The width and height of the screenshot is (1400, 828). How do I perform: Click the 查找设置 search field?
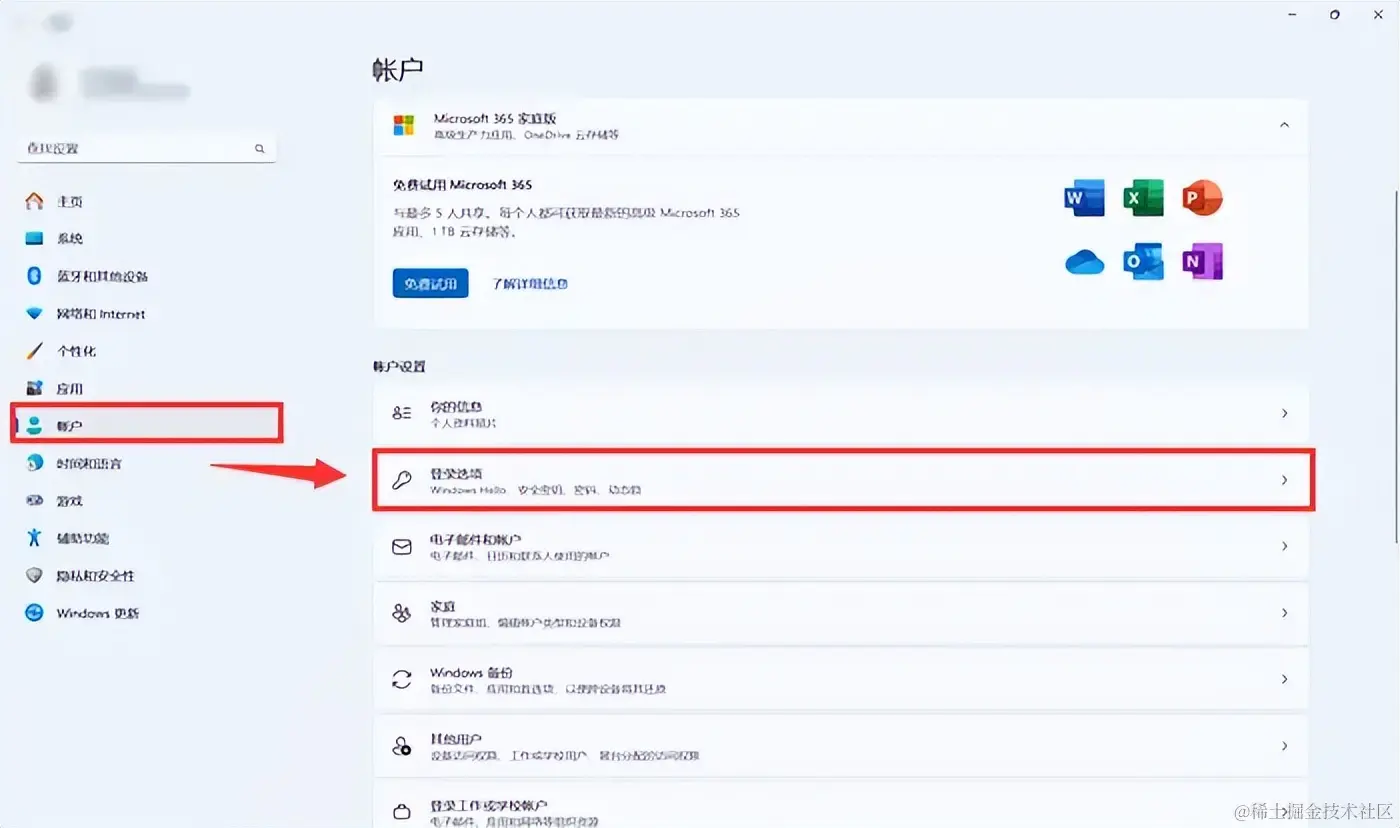pyautogui.click(x=146, y=148)
